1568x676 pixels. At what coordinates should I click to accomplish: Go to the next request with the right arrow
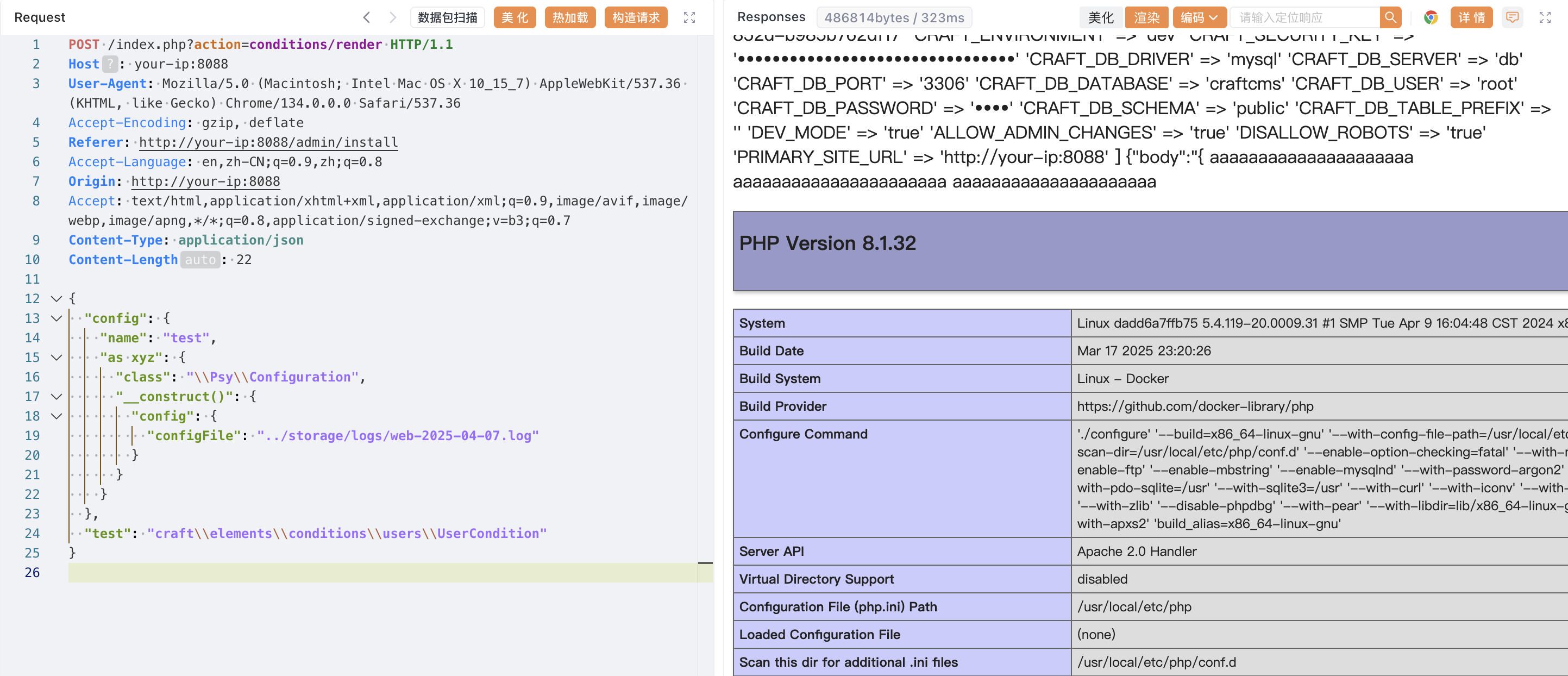[393, 18]
